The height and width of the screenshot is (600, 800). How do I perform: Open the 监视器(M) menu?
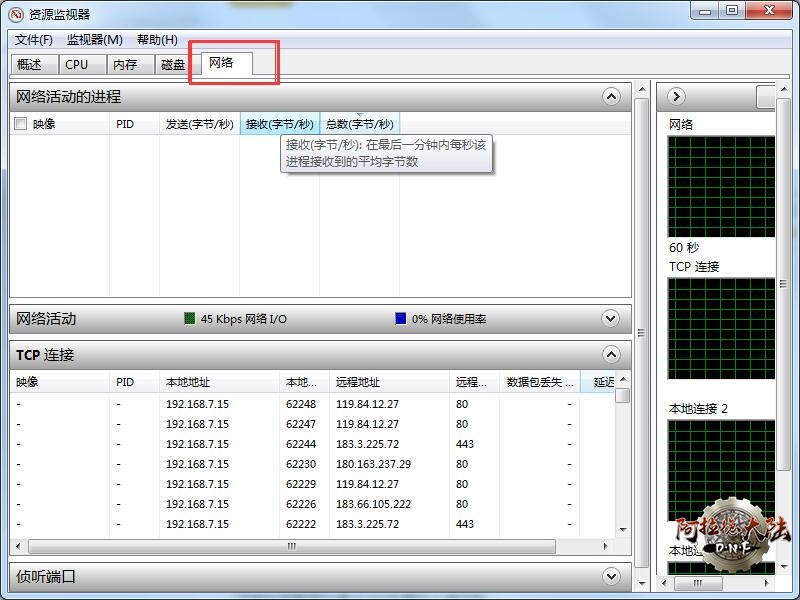95,40
